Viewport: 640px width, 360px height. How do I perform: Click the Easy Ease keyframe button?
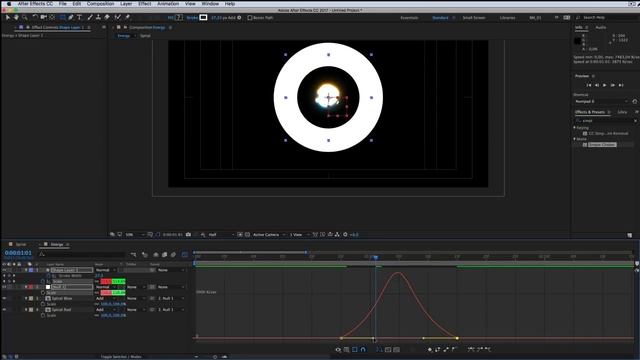point(471,349)
